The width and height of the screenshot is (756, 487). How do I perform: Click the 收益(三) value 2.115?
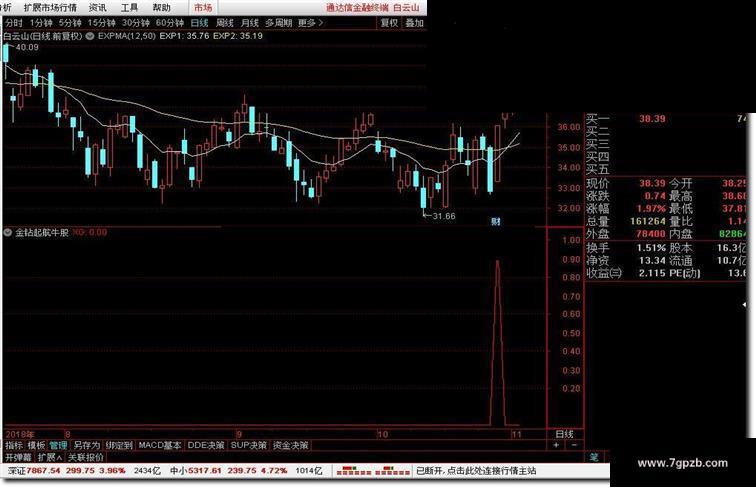click(652, 273)
